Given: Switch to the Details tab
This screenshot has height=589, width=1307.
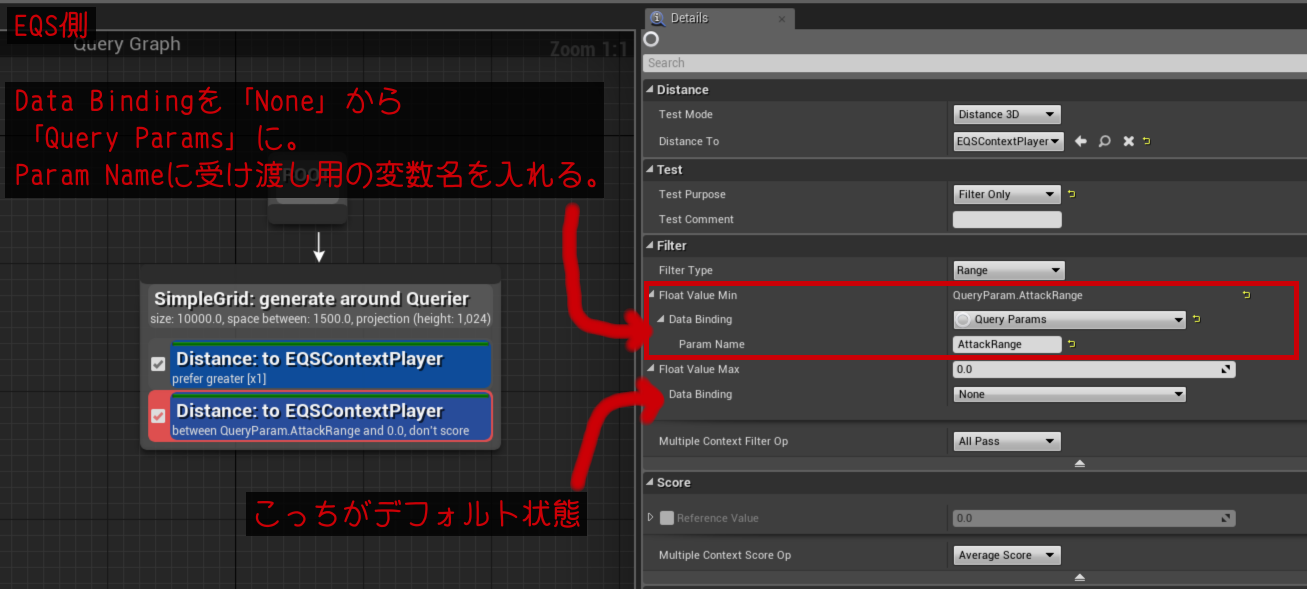Looking at the screenshot, I should 689,18.
